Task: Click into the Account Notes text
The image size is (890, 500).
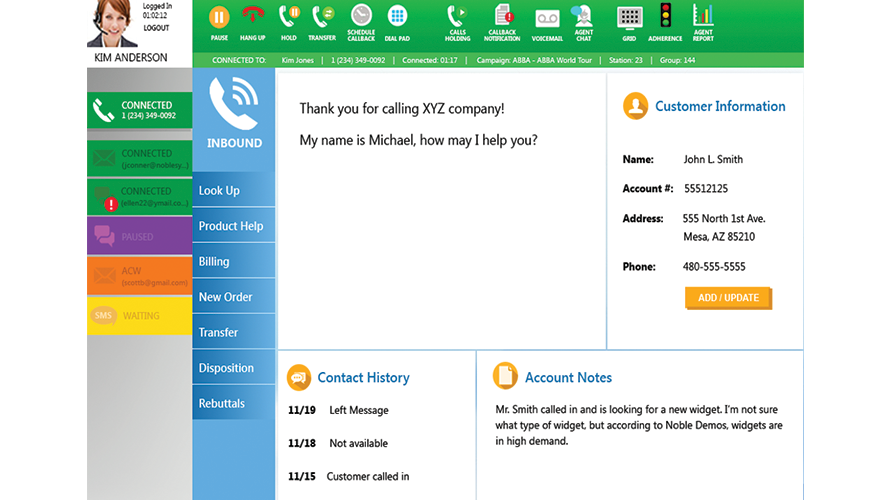Action: [x=639, y=425]
